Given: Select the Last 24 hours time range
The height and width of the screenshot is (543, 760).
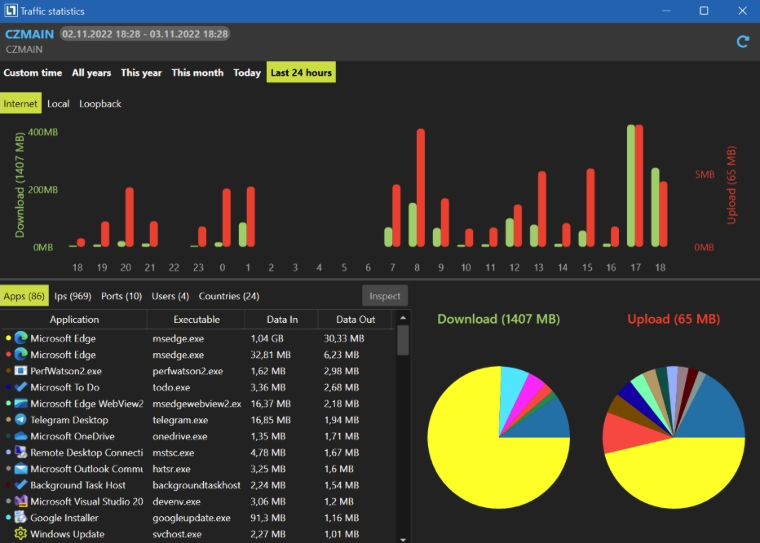Looking at the screenshot, I should click(x=301, y=73).
